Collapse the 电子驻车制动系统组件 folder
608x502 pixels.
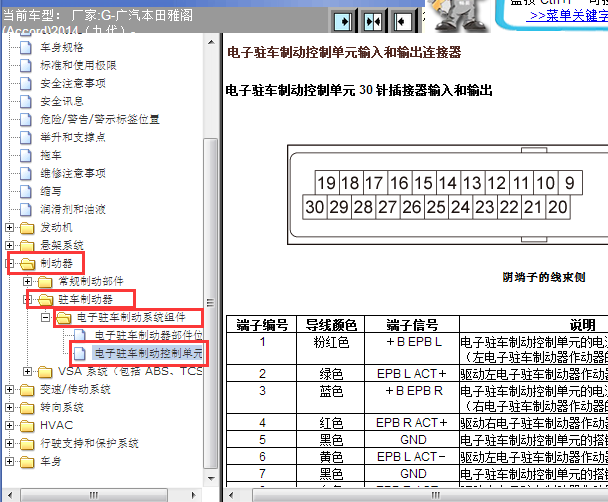pyautogui.click(x=45, y=317)
